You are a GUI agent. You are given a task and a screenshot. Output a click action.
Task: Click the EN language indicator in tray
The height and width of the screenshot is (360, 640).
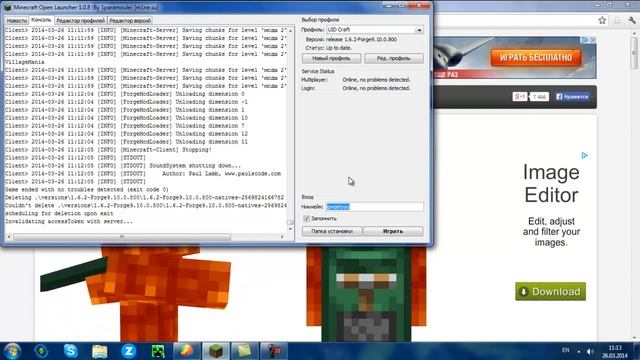tap(565, 350)
